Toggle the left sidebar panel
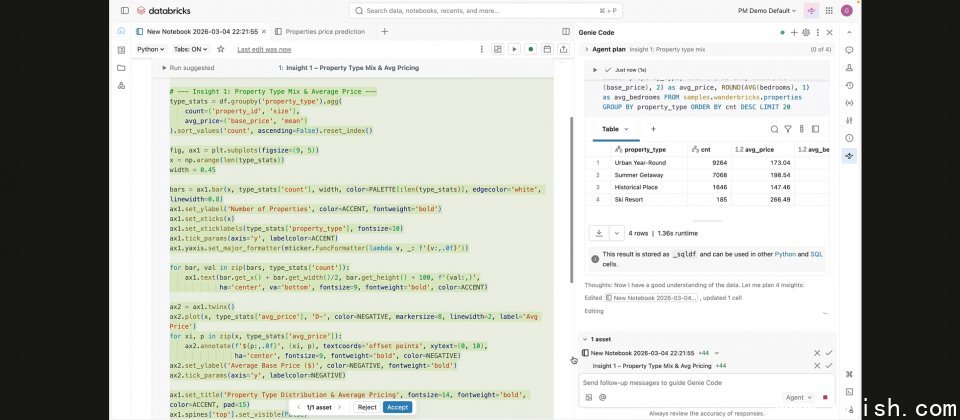 [x=125, y=10]
